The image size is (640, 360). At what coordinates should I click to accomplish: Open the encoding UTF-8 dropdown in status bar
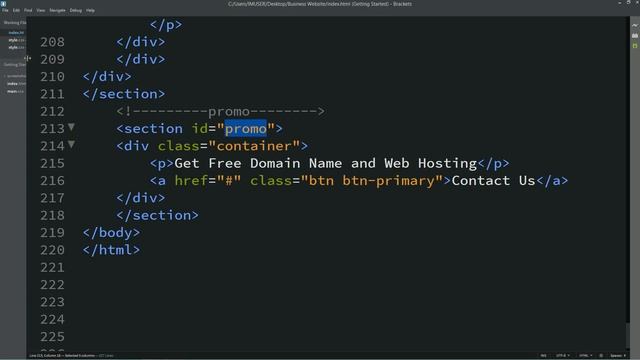tap(562, 356)
